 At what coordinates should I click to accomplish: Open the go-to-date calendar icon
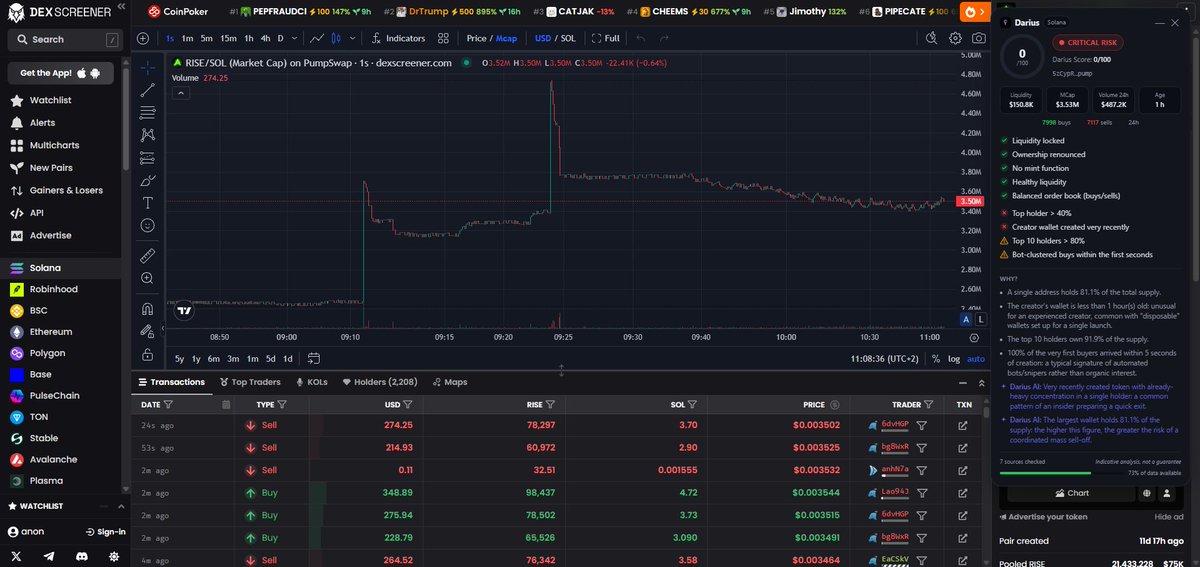coord(313,358)
